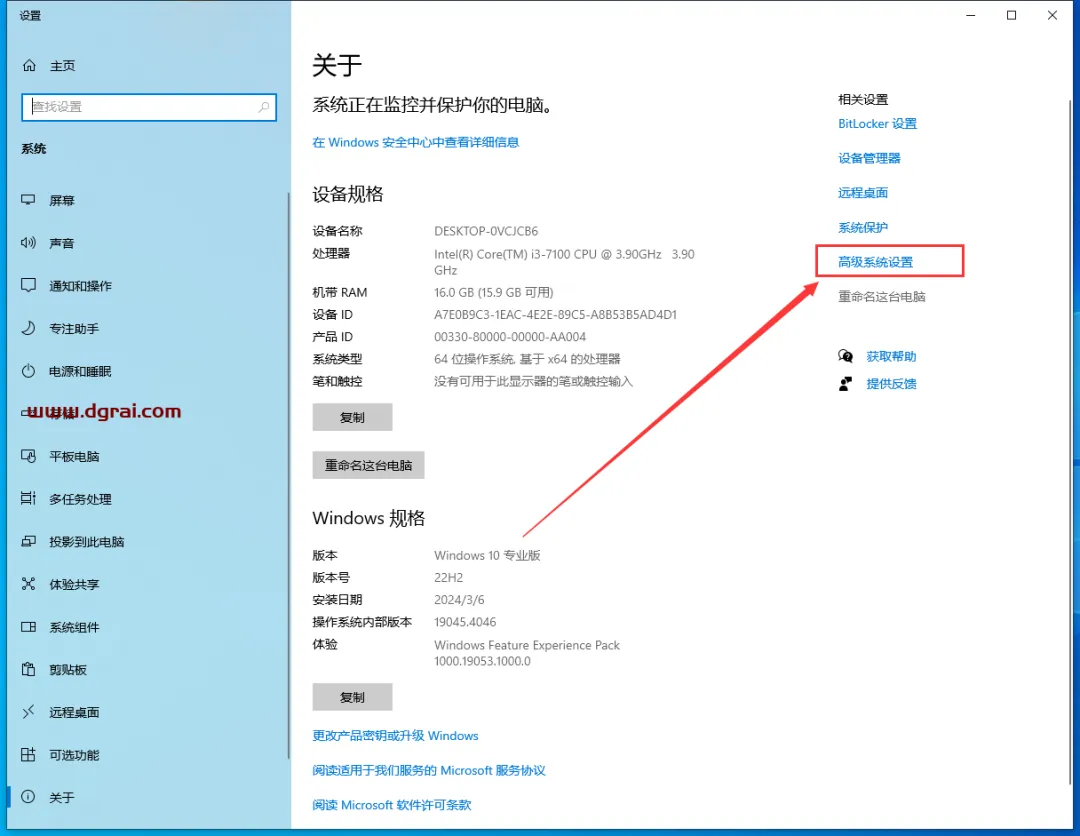Click greyed 重命名这台电脑 link in related settings
The image size is (1080, 836).
point(882,297)
